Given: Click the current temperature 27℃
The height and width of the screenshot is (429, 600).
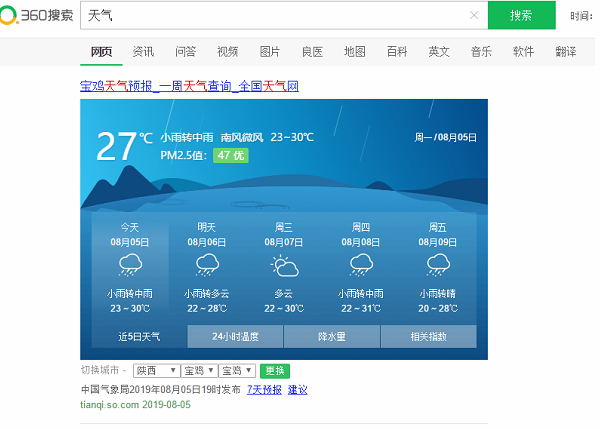Looking at the screenshot, I should pyautogui.click(x=124, y=146).
